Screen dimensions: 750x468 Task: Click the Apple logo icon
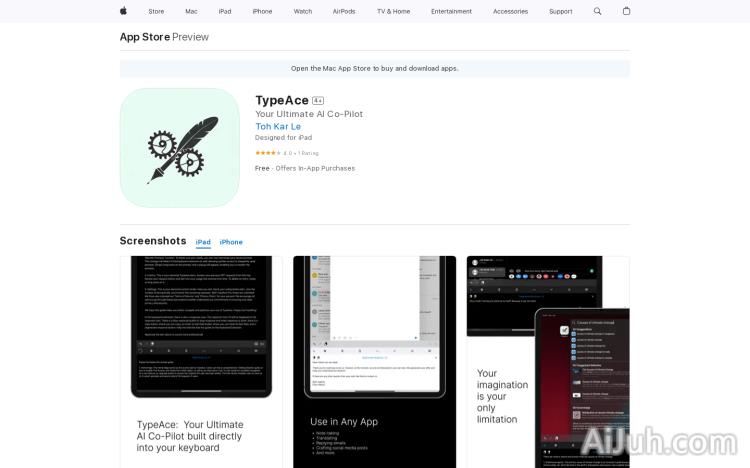pos(124,11)
